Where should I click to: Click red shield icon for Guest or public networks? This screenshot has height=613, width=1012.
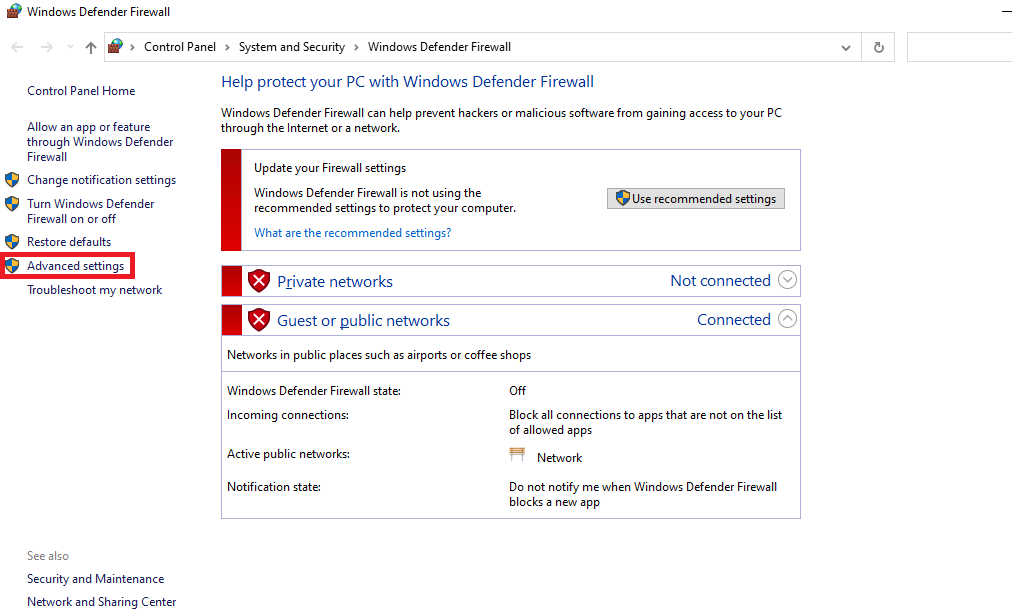click(x=259, y=319)
